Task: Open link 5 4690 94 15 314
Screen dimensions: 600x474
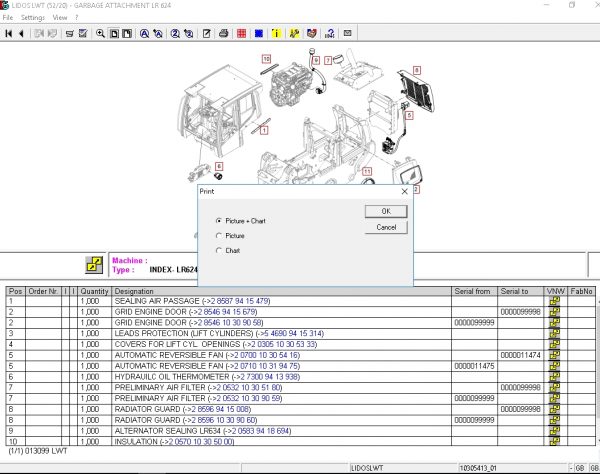Action: 293,334
